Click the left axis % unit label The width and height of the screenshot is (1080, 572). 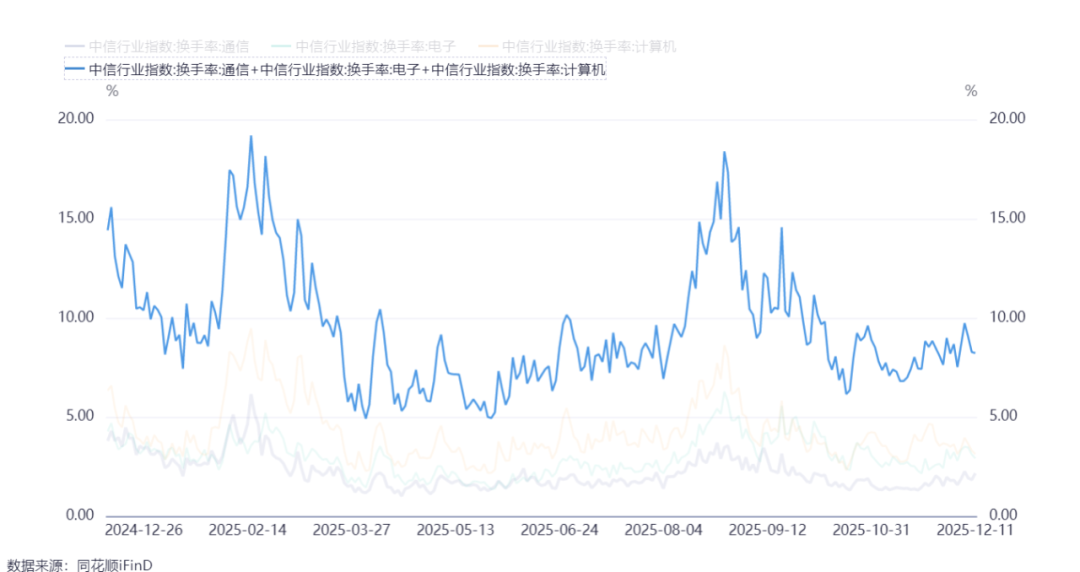click(112, 91)
